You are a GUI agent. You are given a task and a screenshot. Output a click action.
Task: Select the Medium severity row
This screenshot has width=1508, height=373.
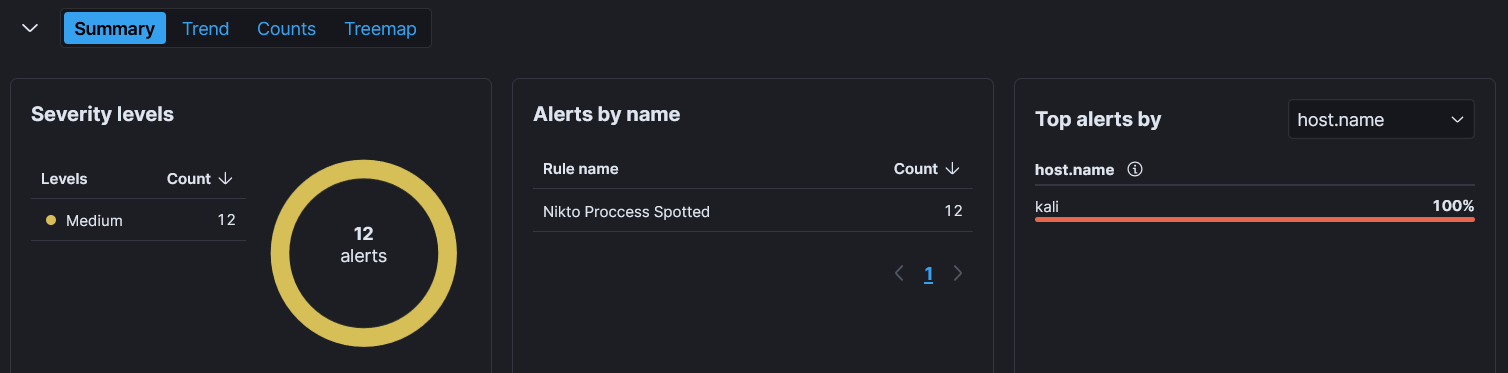coord(138,220)
